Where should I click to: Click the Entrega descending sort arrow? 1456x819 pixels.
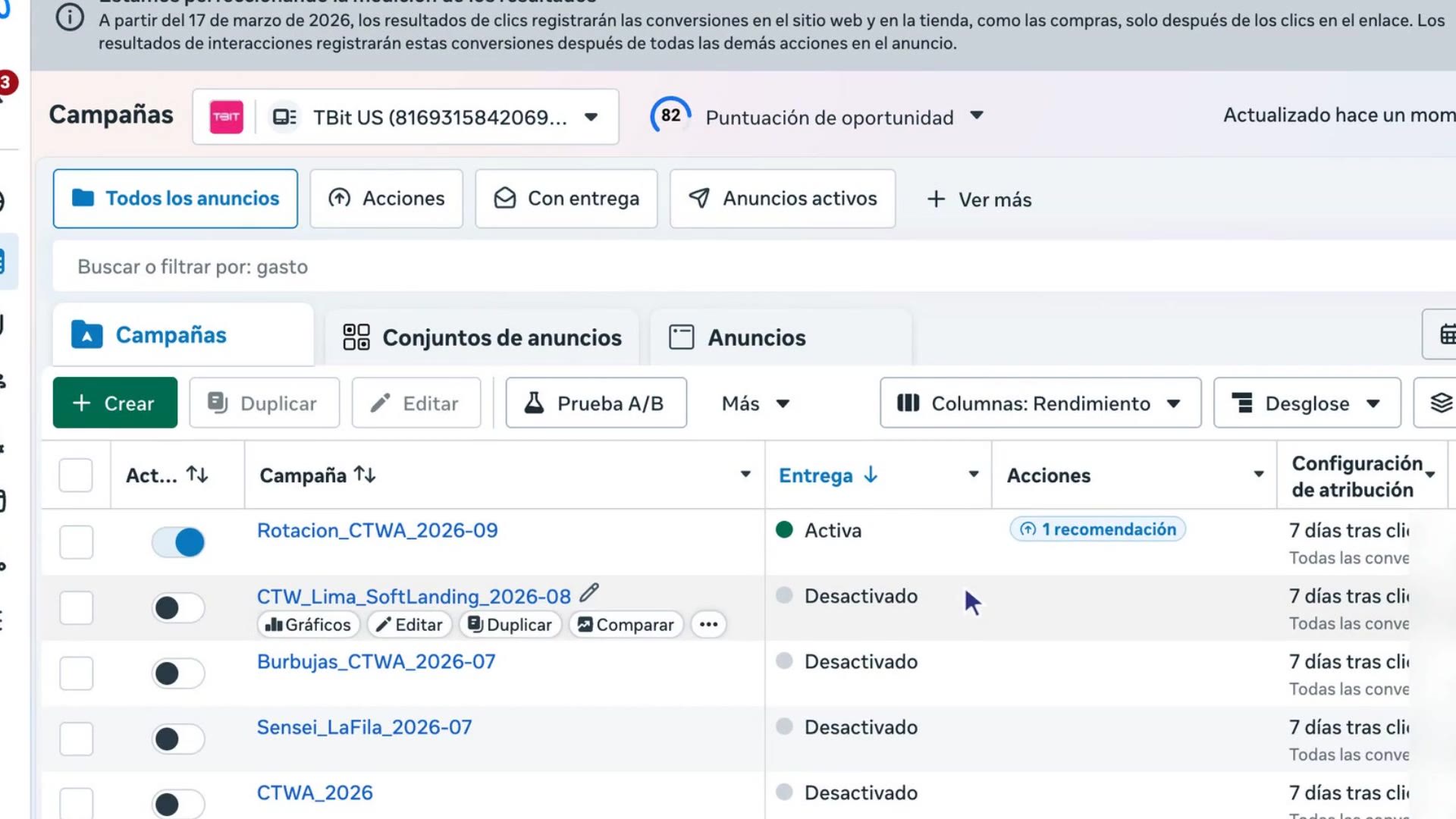(x=871, y=475)
